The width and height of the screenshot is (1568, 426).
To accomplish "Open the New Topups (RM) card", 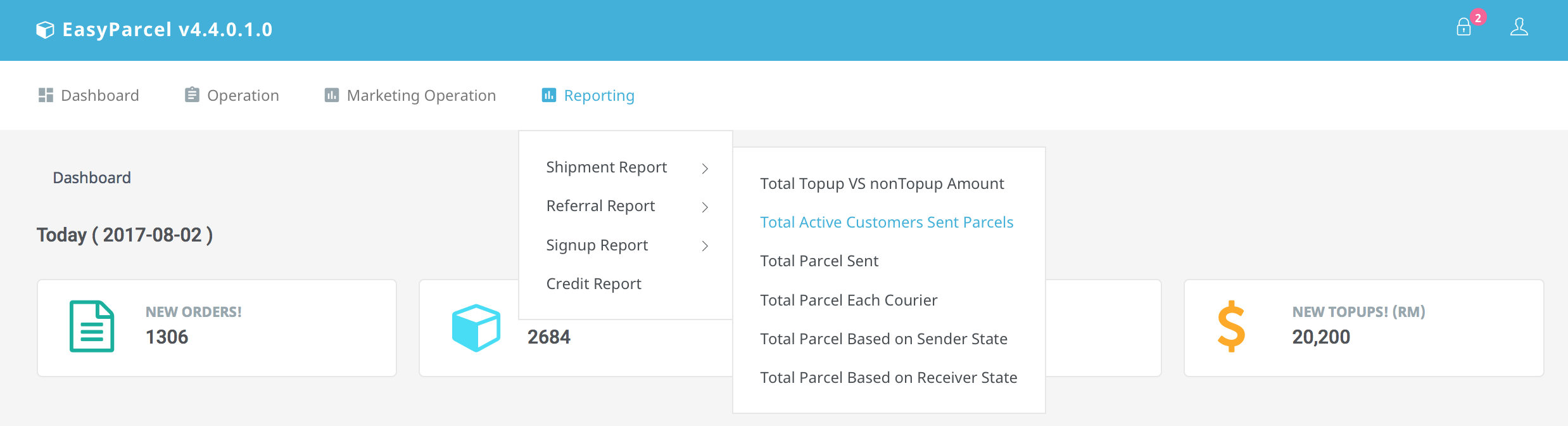I will coord(1363,328).
